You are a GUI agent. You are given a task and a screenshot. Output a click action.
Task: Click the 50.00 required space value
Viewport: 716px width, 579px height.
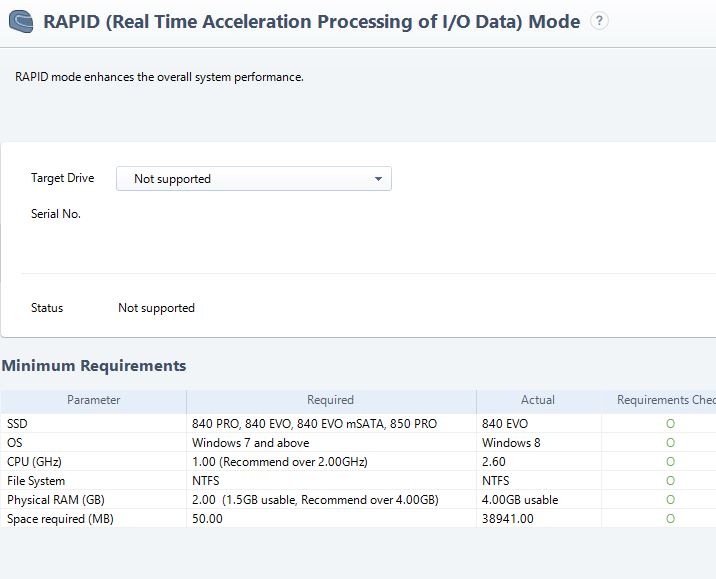tap(207, 519)
